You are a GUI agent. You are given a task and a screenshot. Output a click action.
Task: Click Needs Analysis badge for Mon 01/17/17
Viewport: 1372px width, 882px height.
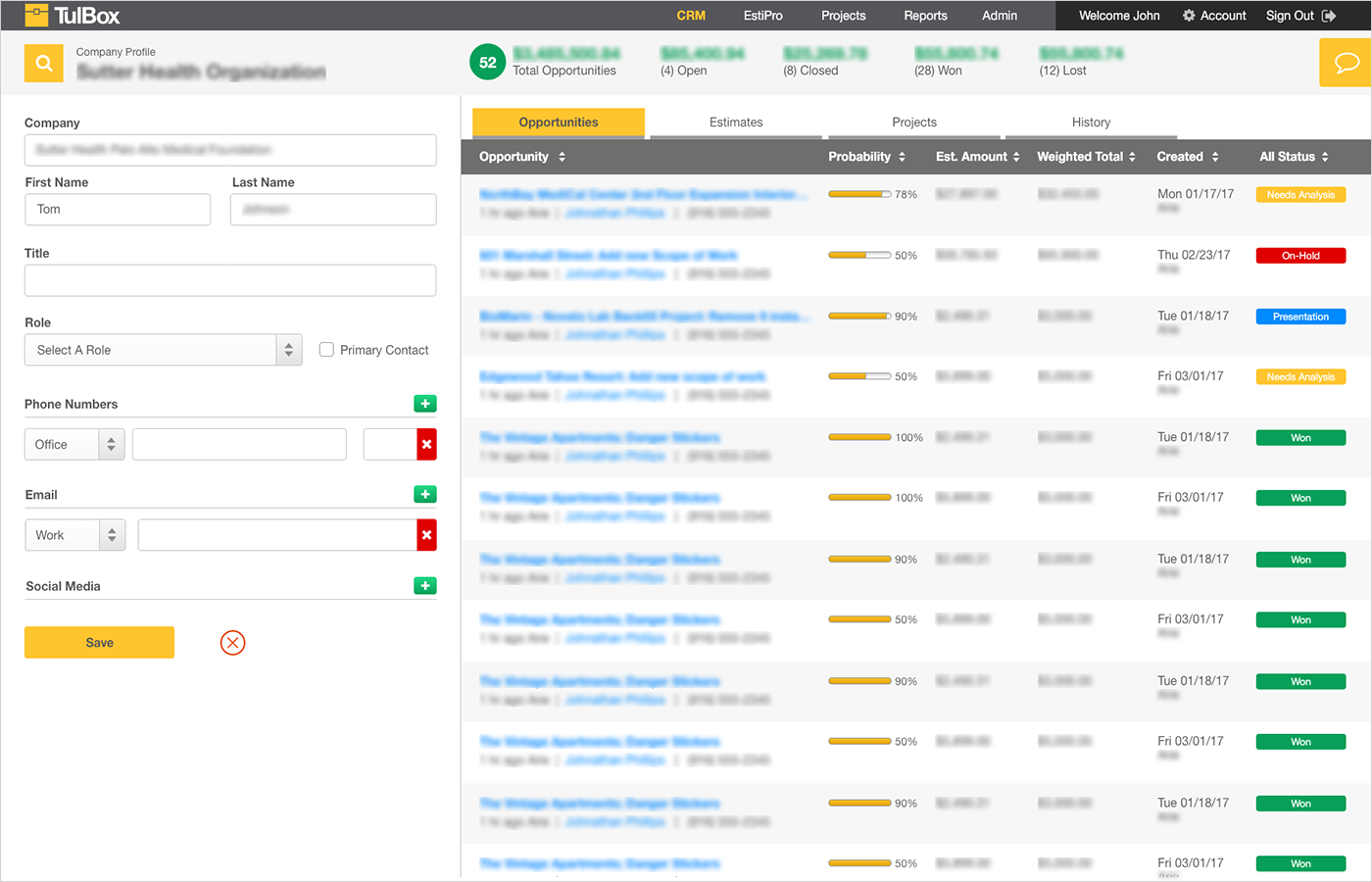click(1300, 195)
